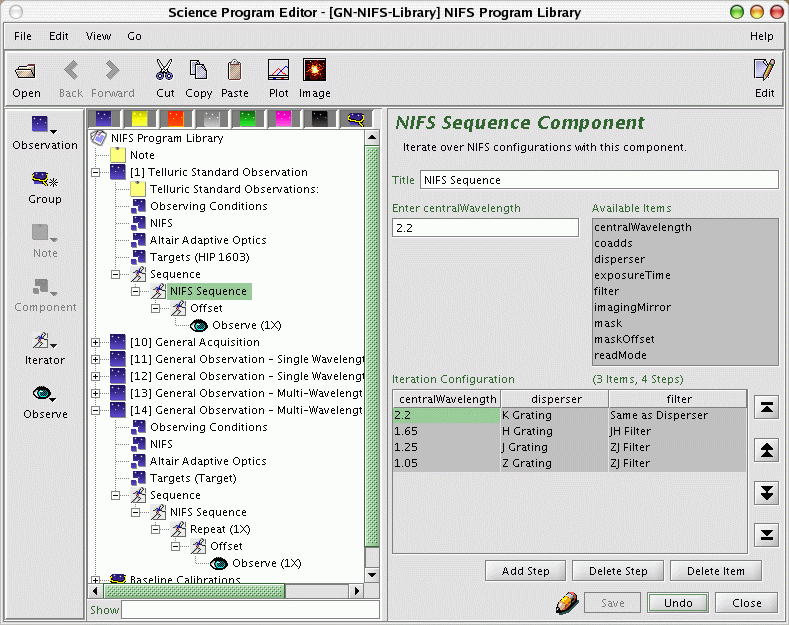Open the Help menu

pyautogui.click(x=761, y=36)
